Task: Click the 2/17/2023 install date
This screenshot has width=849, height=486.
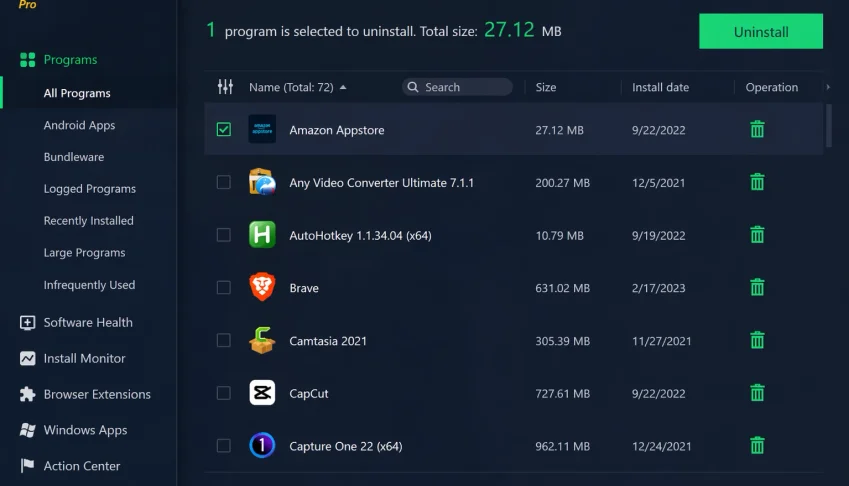Action: (658, 288)
